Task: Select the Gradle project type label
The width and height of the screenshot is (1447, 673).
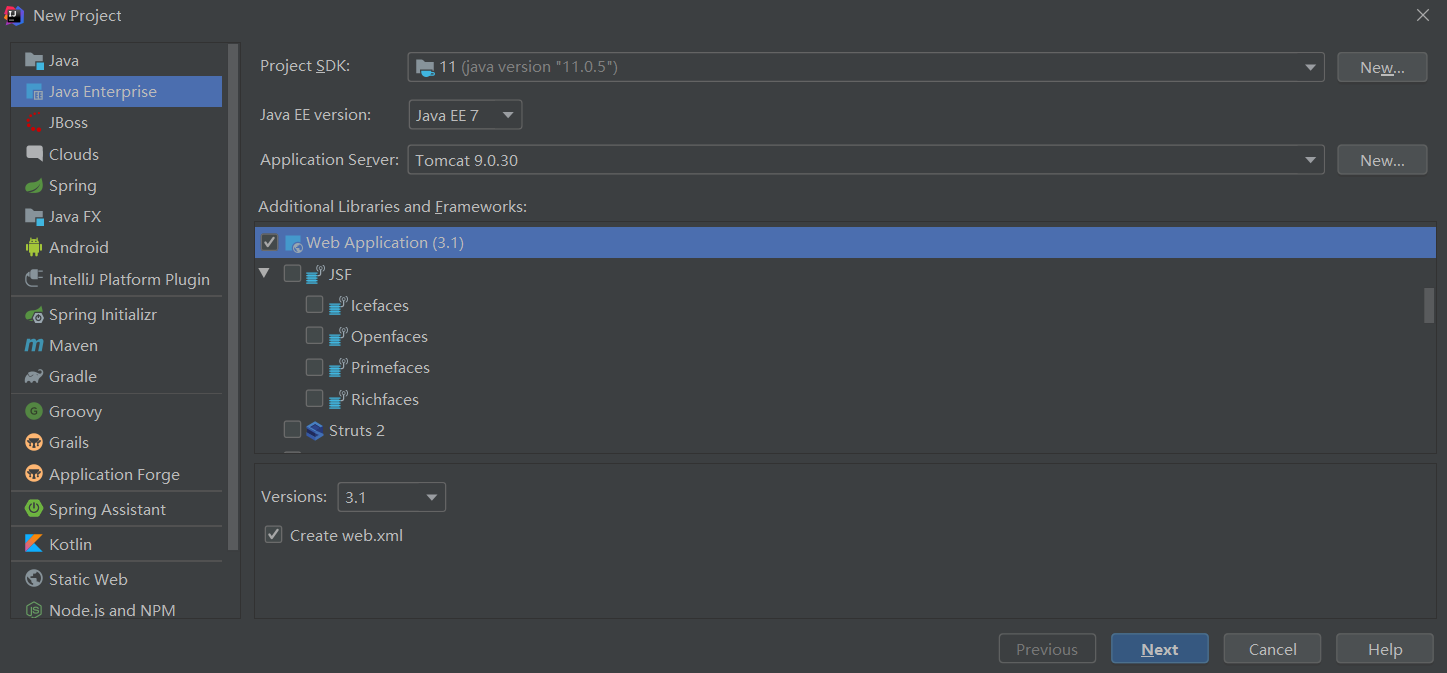Action: point(73,377)
